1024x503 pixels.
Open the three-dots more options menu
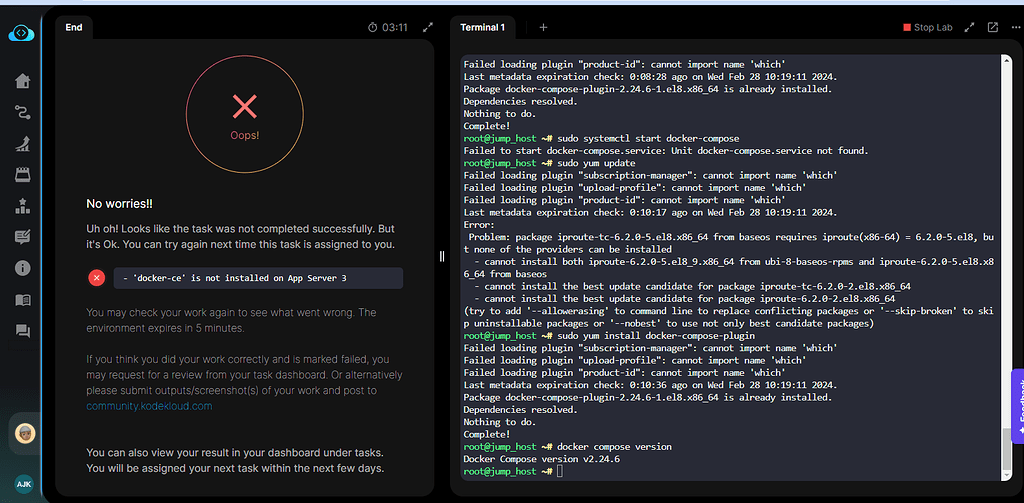click(1017, 27)
